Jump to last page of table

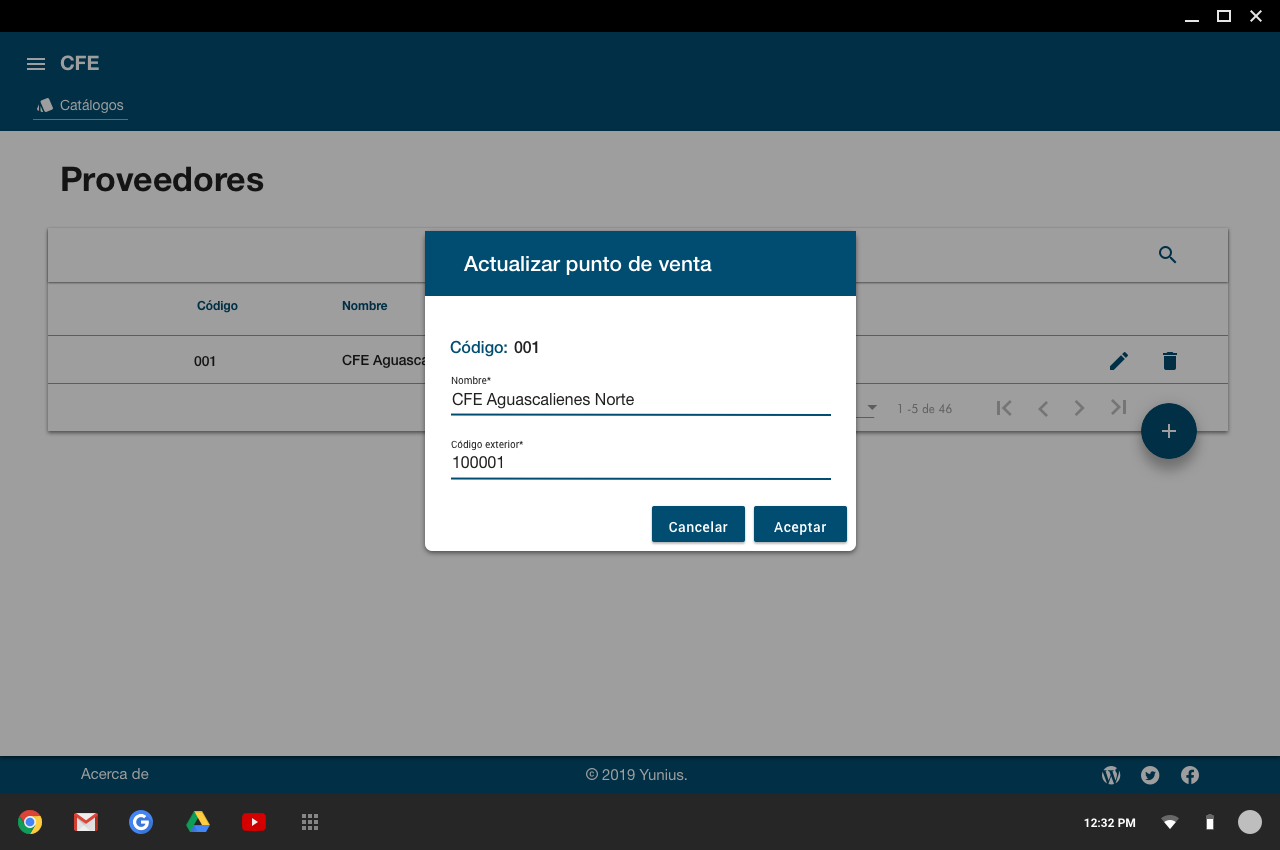pyautogui.click(x=1118, y=408)
